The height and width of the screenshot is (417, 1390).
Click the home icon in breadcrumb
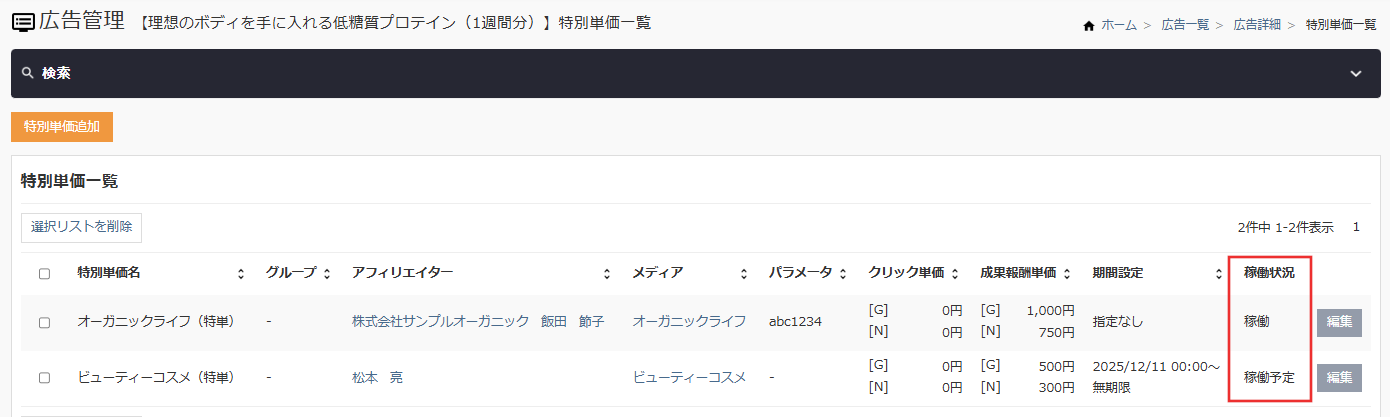[1089, 25]
